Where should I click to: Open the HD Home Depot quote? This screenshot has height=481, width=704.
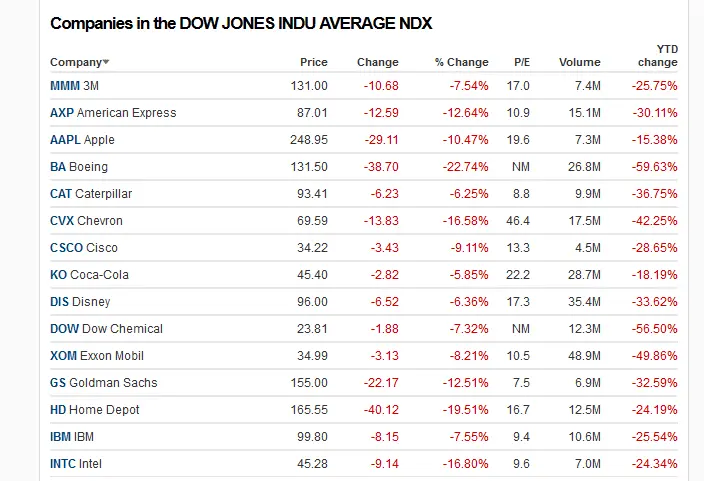point(58,410)
